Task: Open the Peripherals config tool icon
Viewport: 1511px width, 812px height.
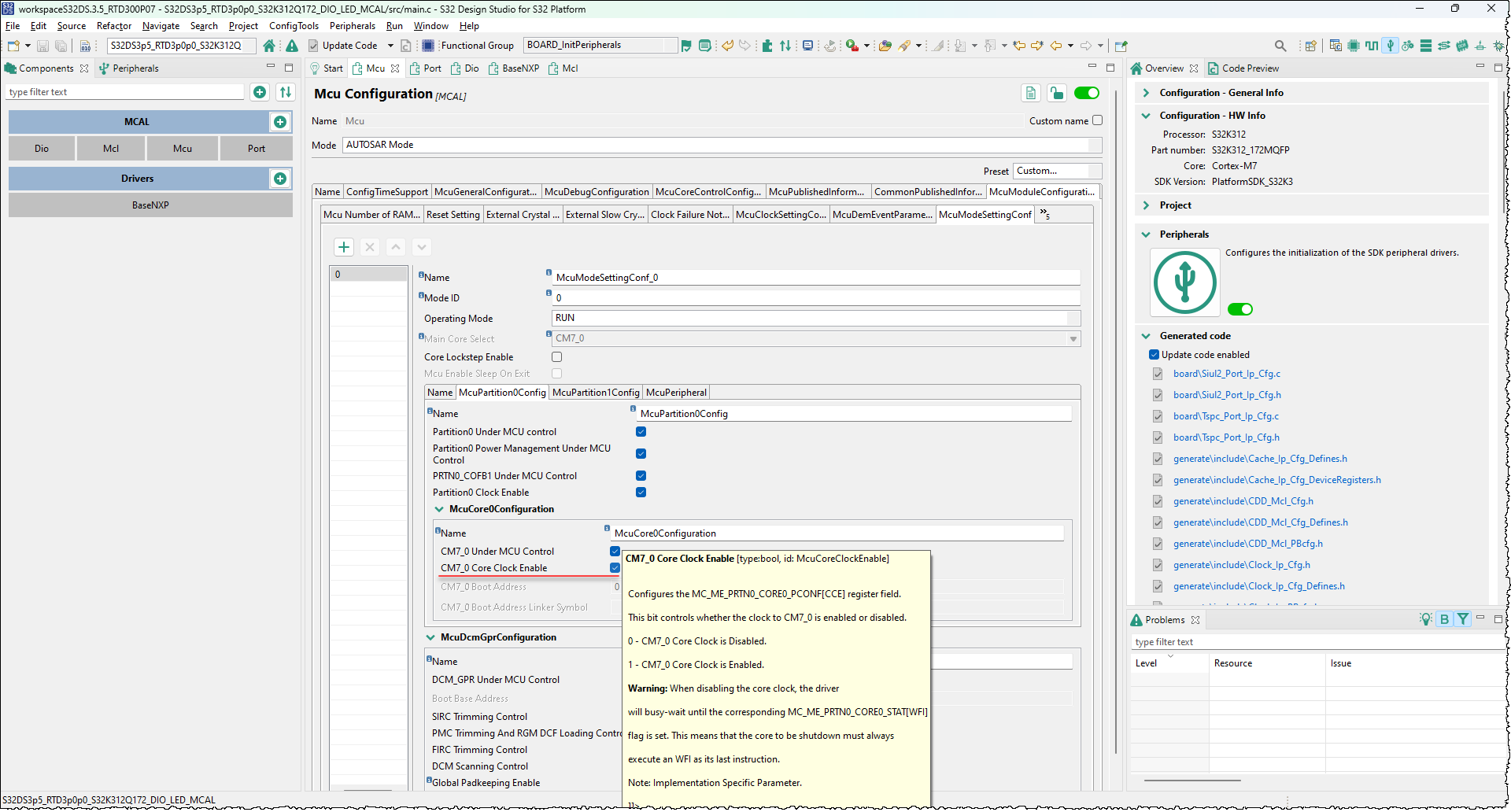Action: pyautogui.click(x=1391, y=45)
